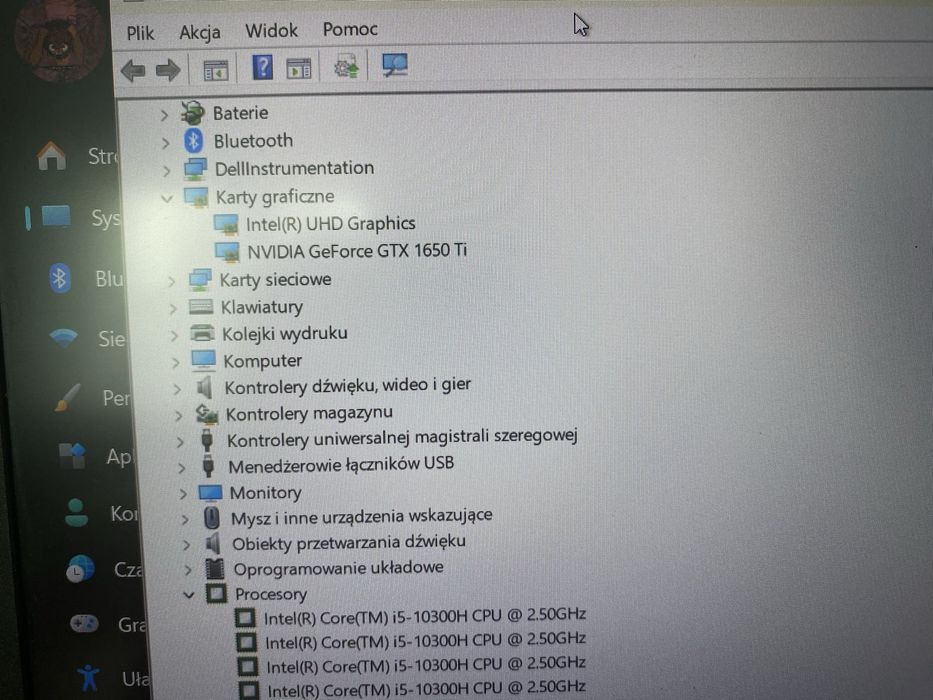The height and width of the screenshot is (700, 933).
Task: Collapse the Karty graficzne category
Action: click(167, 198)
